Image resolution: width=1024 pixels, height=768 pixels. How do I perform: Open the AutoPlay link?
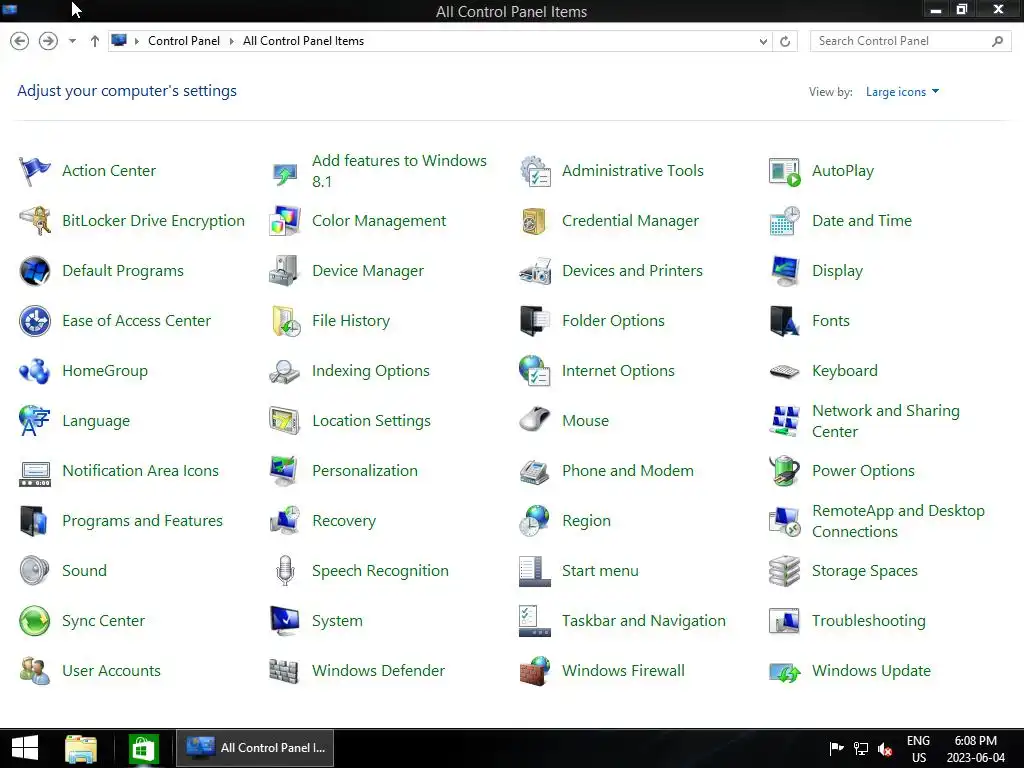(842, 171)
